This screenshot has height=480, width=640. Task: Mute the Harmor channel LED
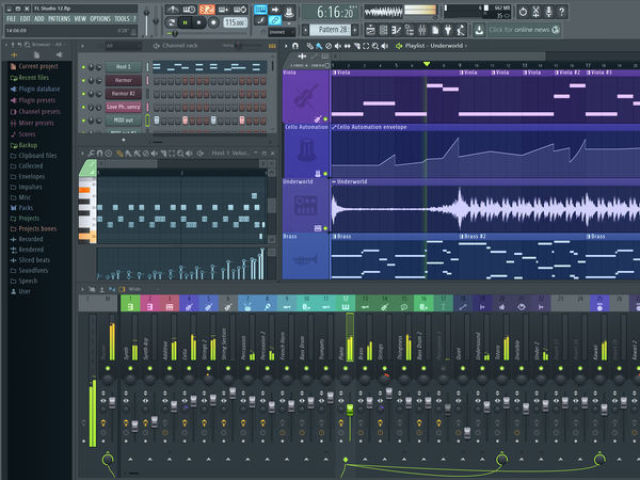84,80
